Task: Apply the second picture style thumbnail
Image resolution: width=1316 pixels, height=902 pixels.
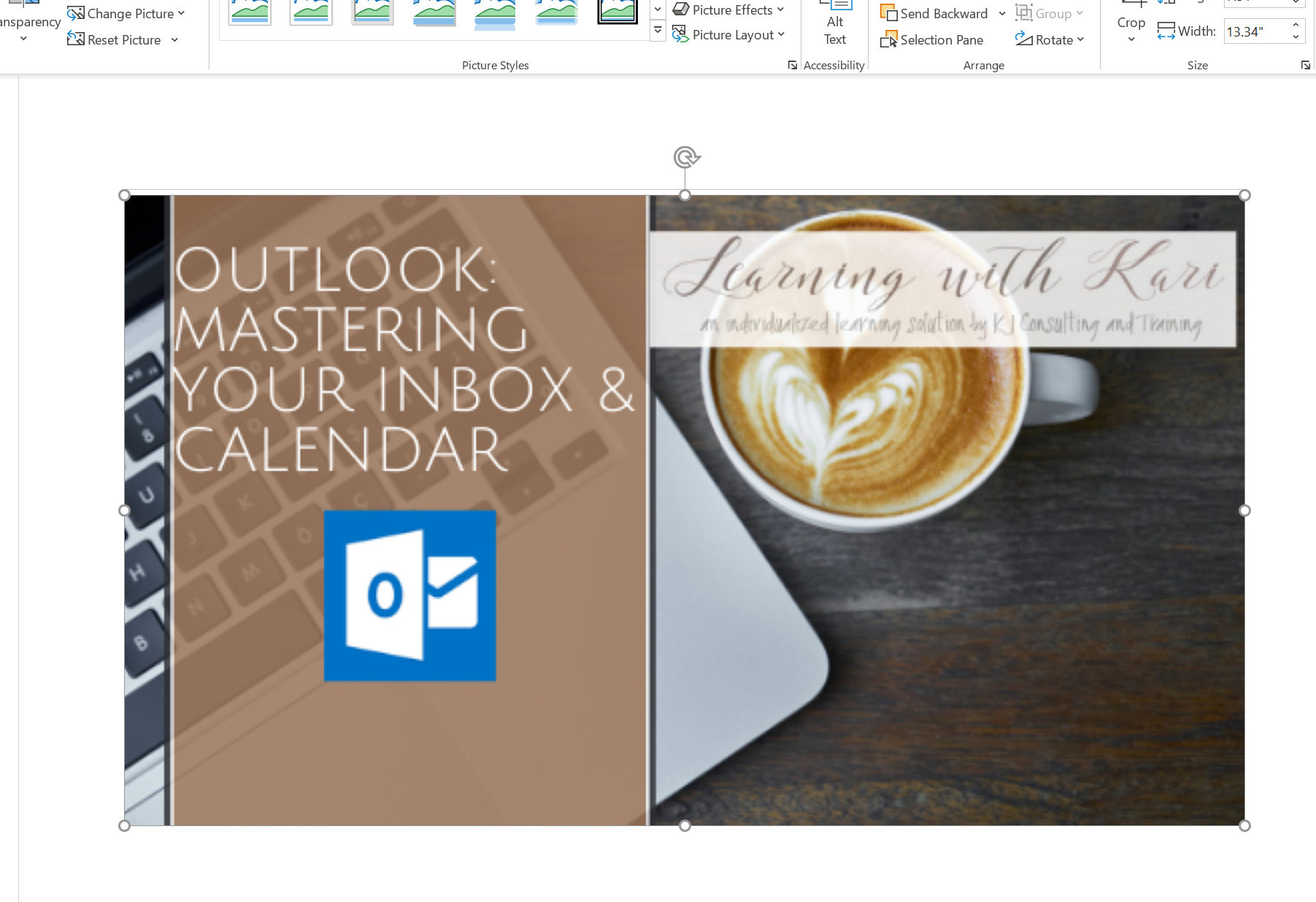Action: [x=311, y=12]
